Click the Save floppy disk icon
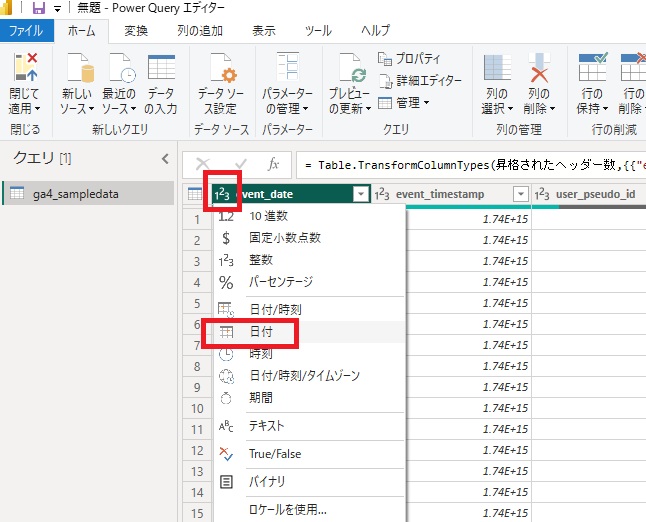 [x=39, y=7]
